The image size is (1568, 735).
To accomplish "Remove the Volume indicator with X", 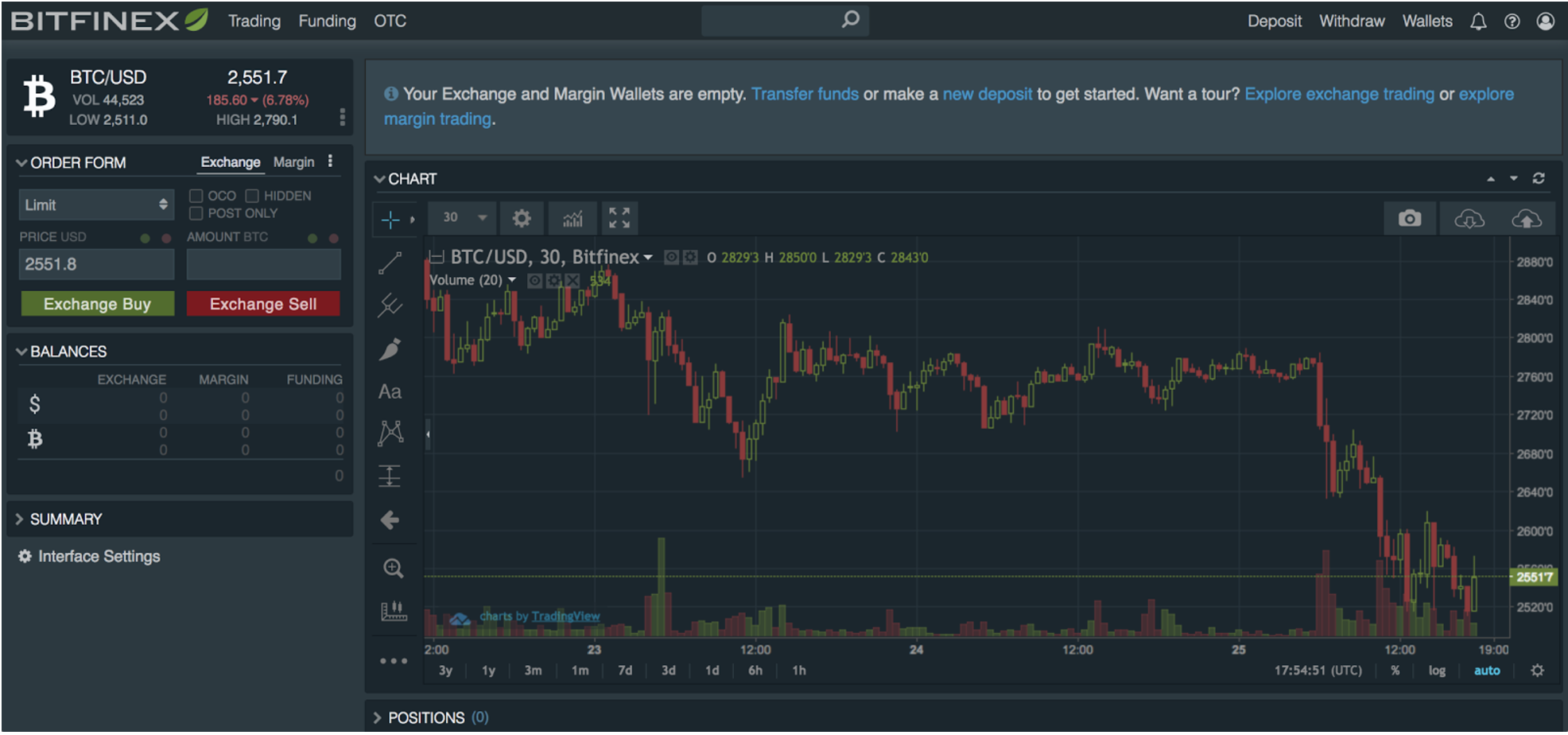I will (572, 280).
